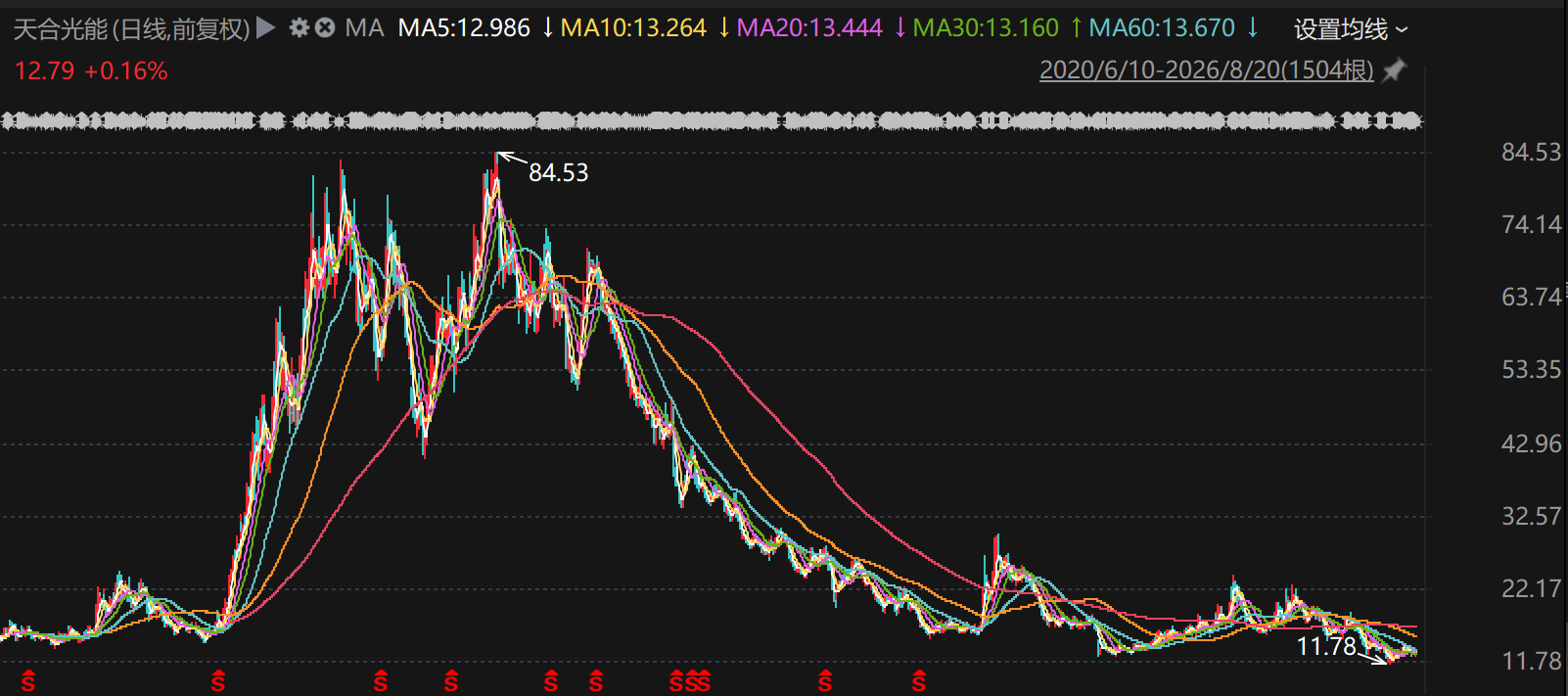The height and width of the screenshot is (696, 1568).
Task: Select the MA60:13.670 value
Action: point(1162,28)
